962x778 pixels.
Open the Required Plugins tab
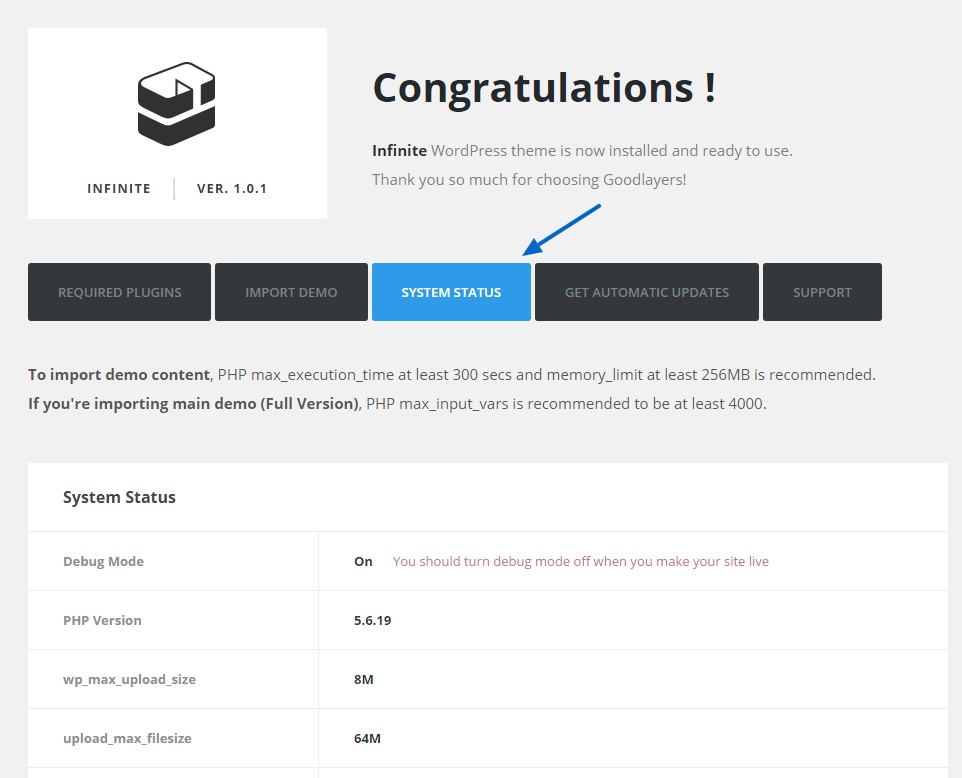(x=119, y=292)
